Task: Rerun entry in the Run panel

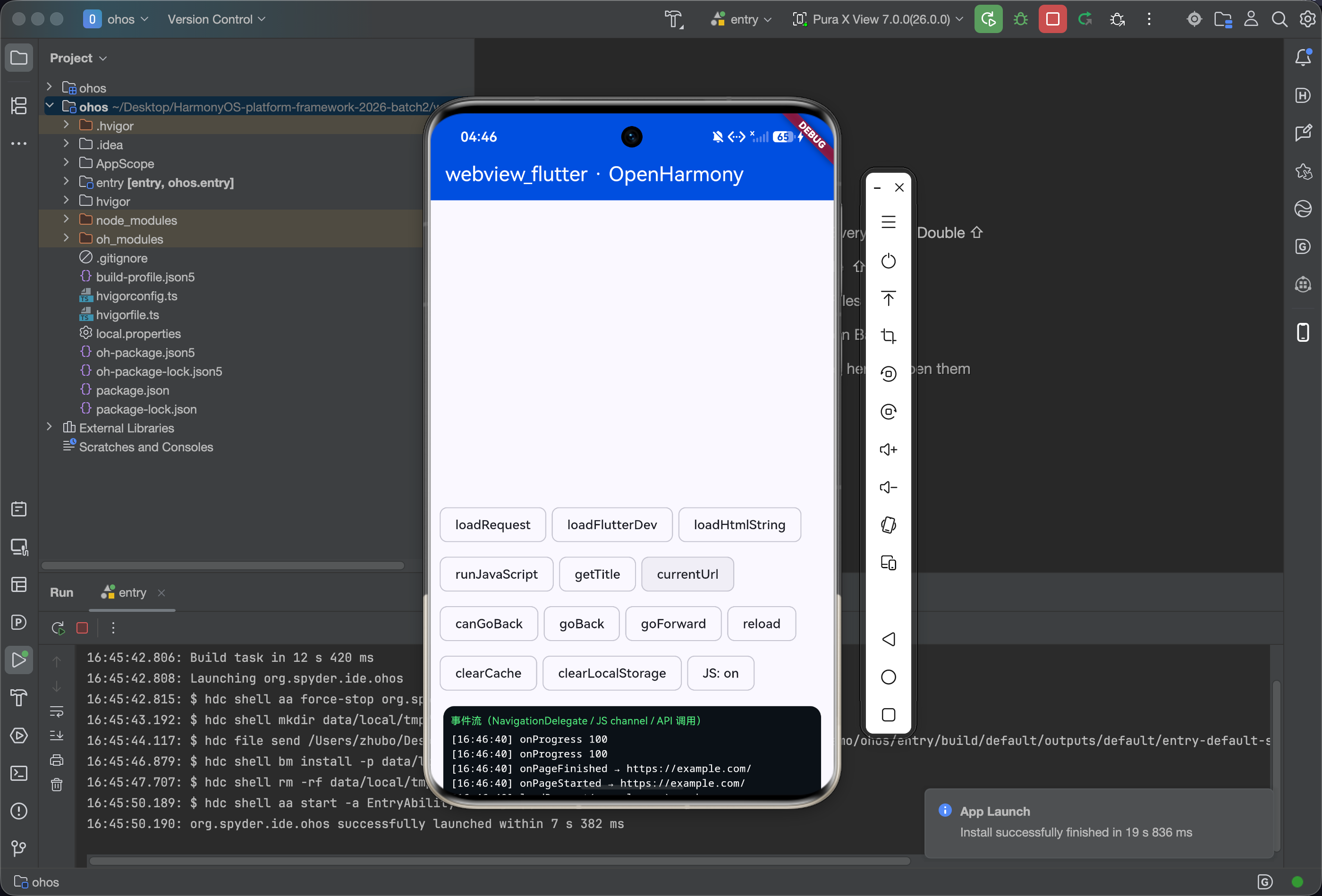Action: [x=58, y=628]
